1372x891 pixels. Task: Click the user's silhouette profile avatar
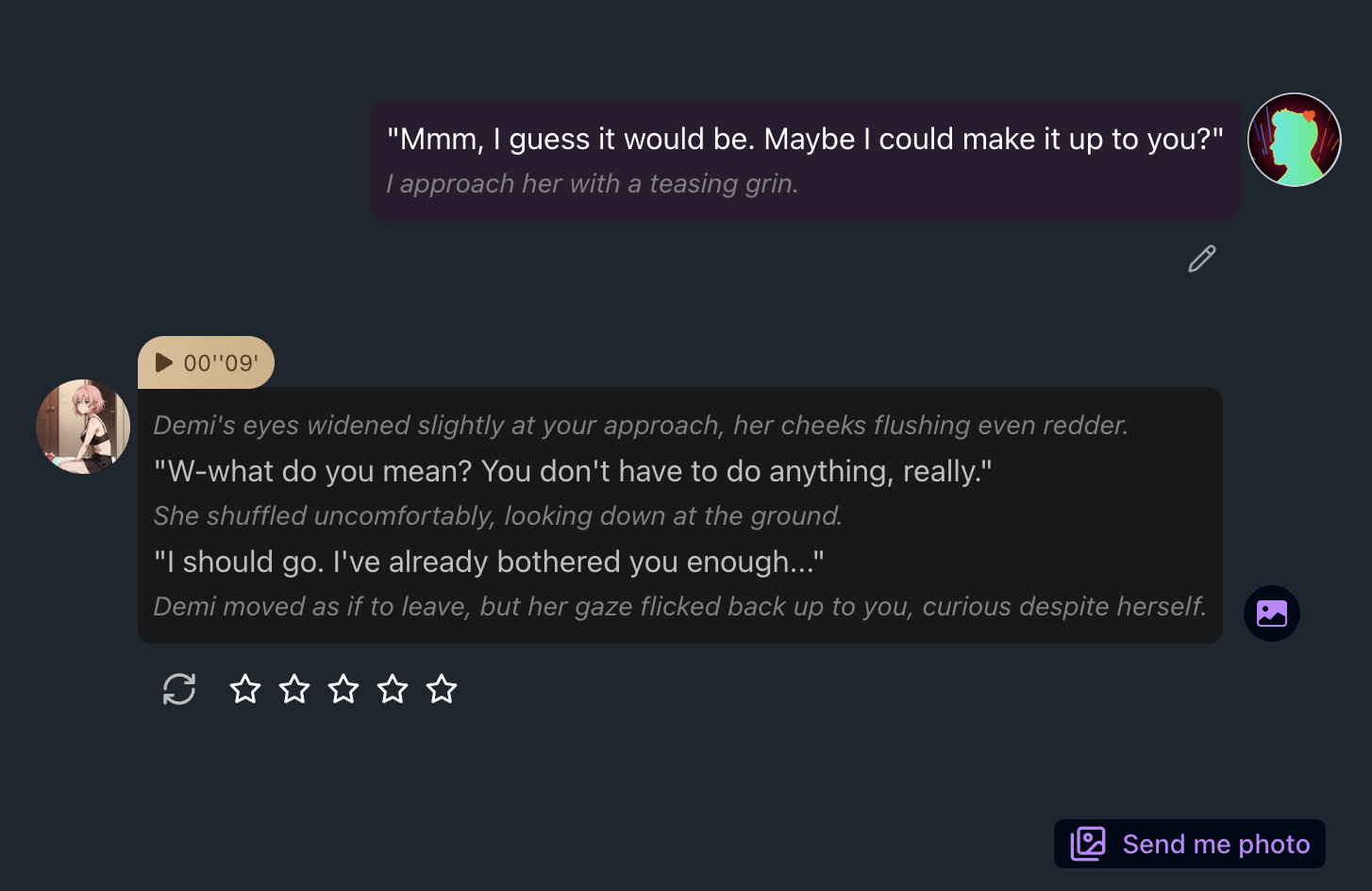click(1295, 140)
